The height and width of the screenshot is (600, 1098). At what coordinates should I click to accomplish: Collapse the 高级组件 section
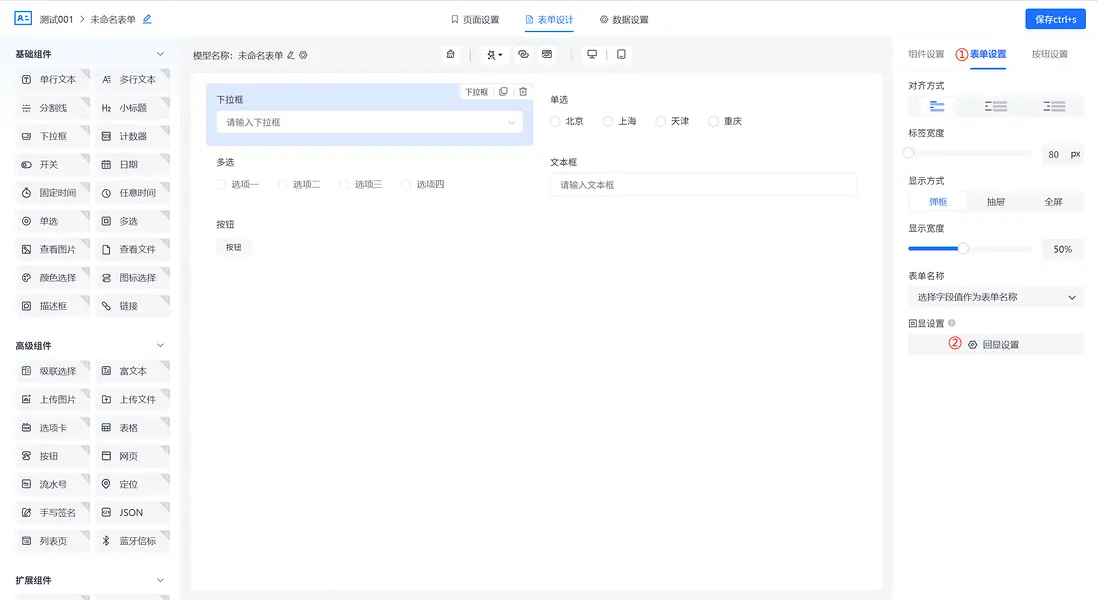pyautogui.click(x=160, y=345)
